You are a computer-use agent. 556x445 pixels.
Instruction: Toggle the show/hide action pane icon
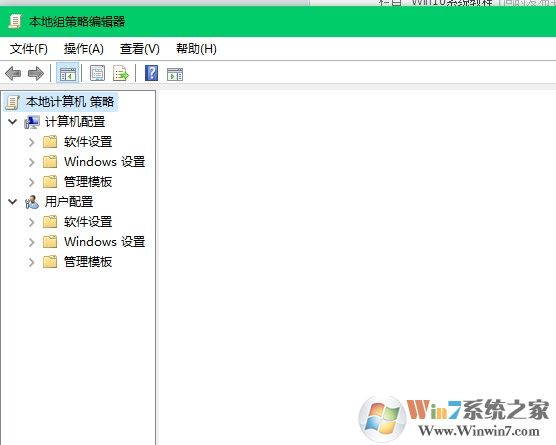click(x=175, y=74)
